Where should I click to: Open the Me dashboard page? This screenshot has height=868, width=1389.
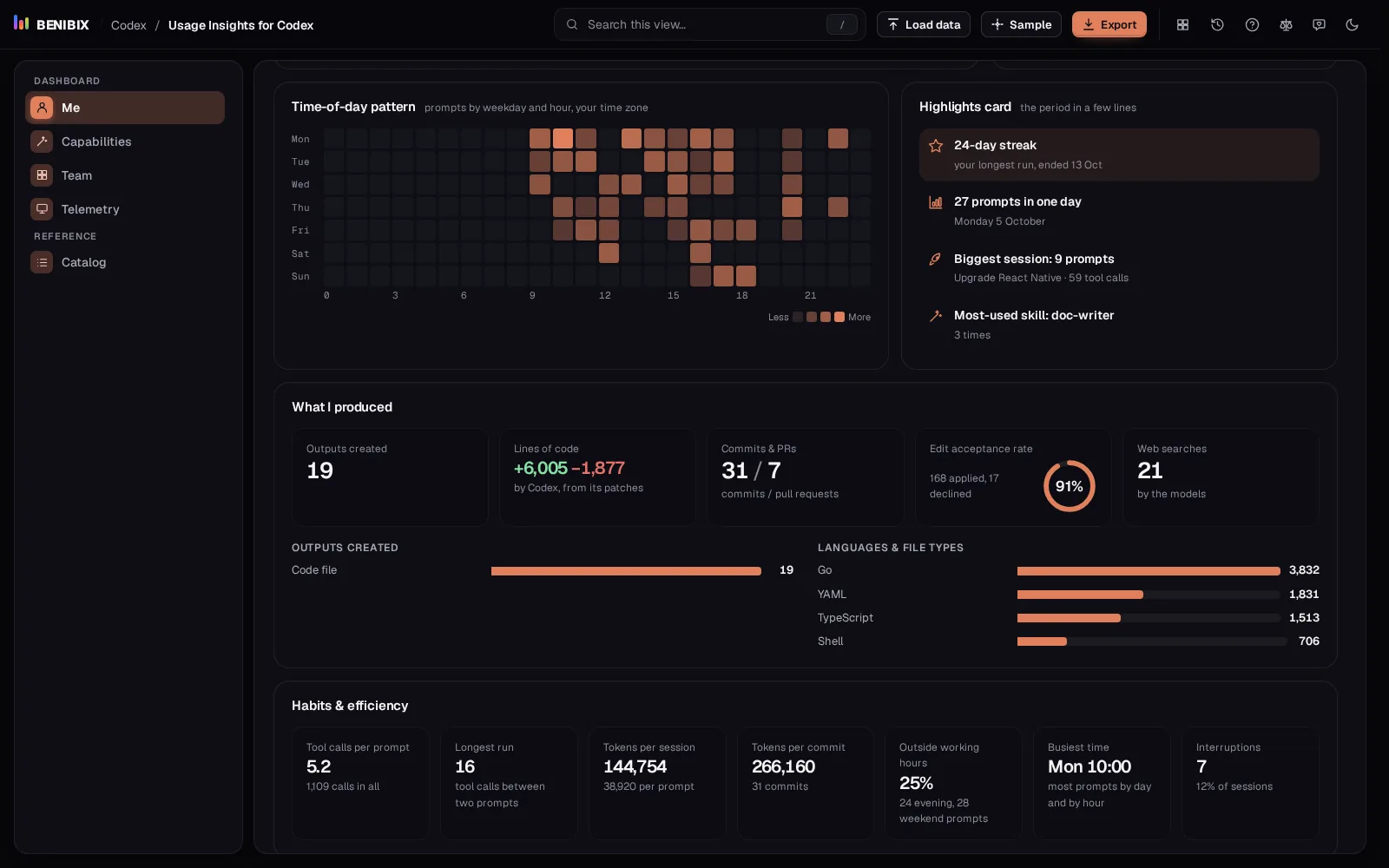(125, 108)
